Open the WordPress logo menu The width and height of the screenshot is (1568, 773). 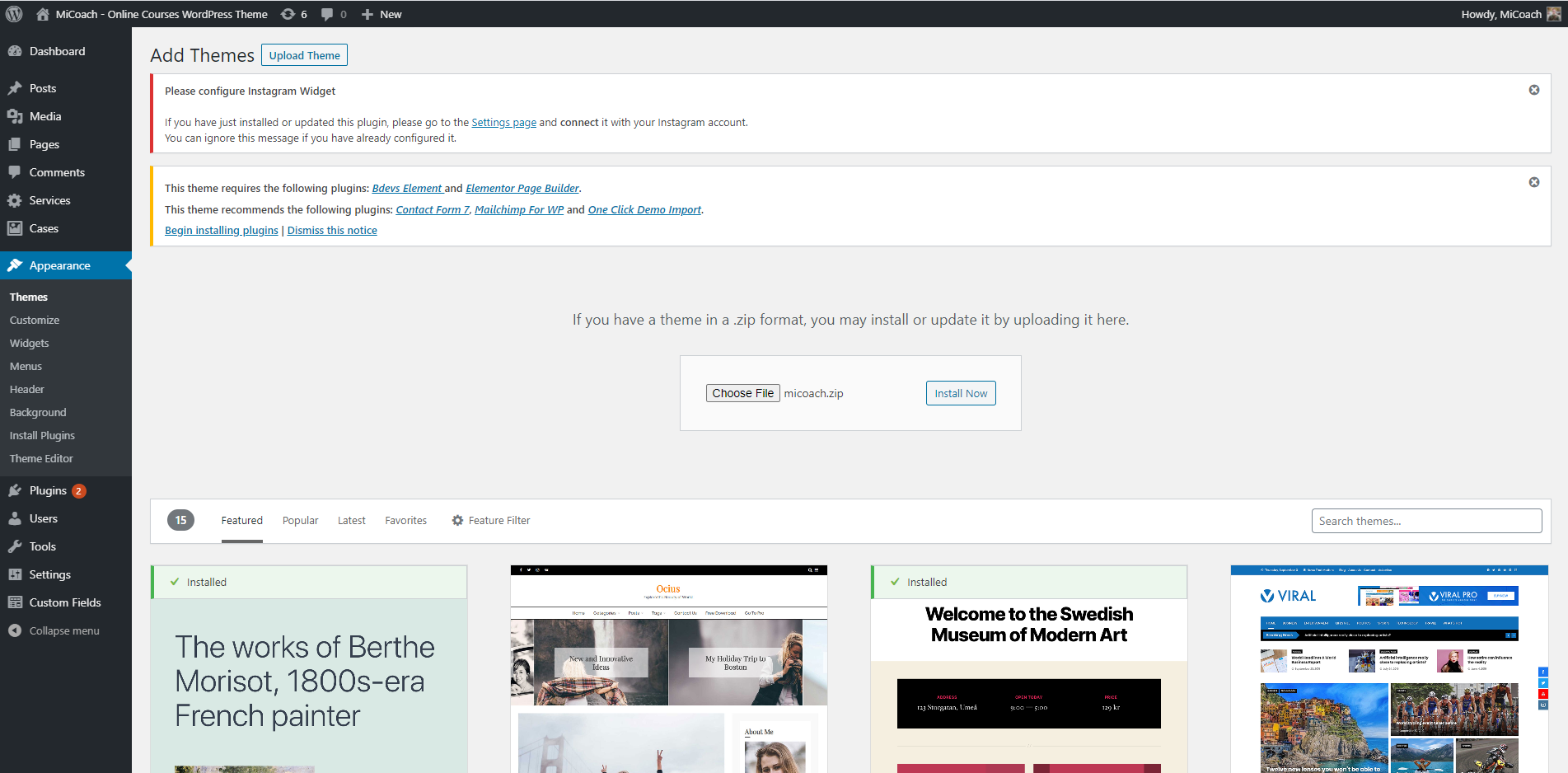pos(14,14)
